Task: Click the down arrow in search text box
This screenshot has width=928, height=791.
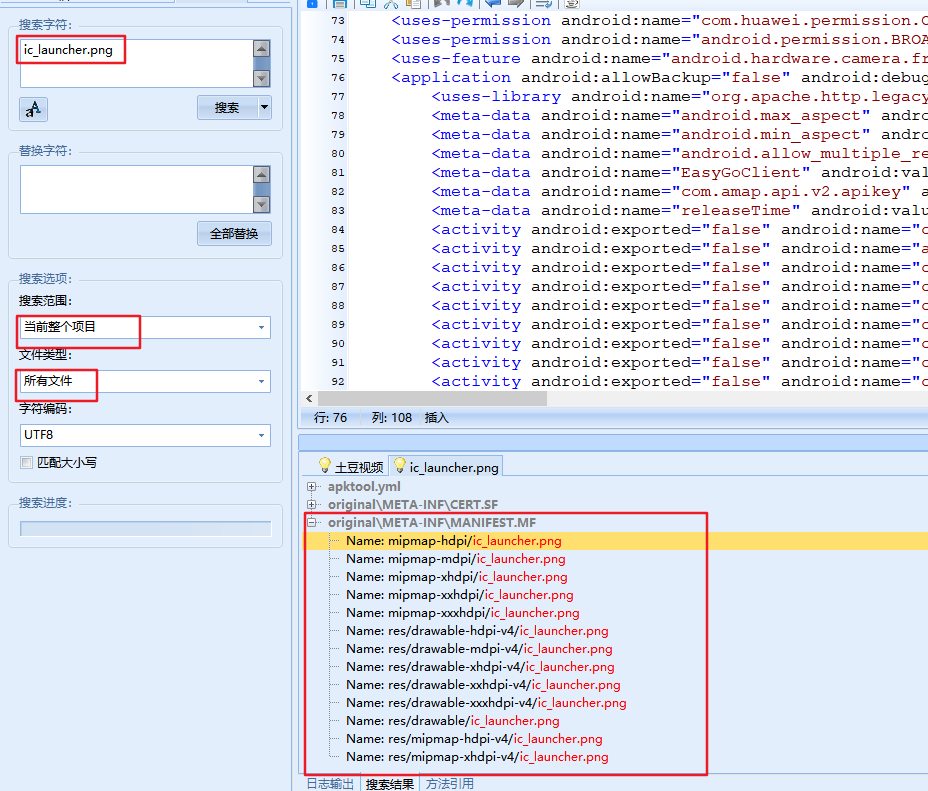Action: (262, 78)
